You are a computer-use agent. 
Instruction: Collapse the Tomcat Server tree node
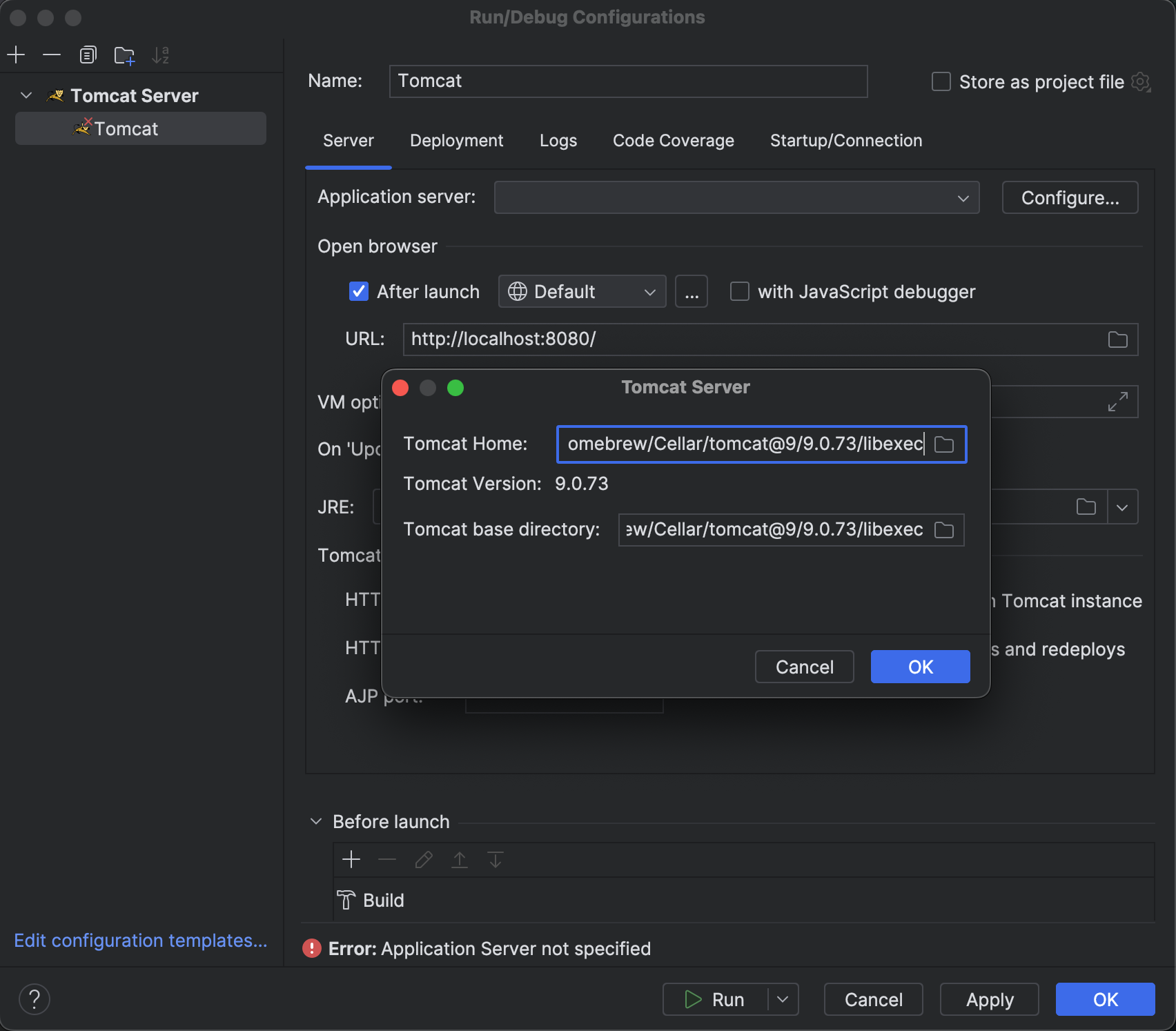(x=26, y=95)
